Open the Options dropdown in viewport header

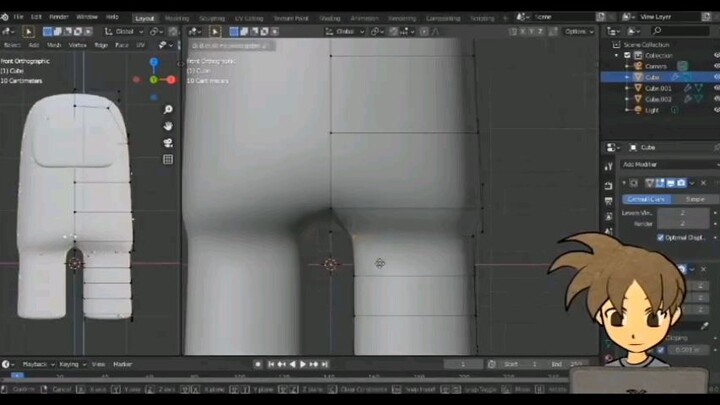[x=578, y=32]
